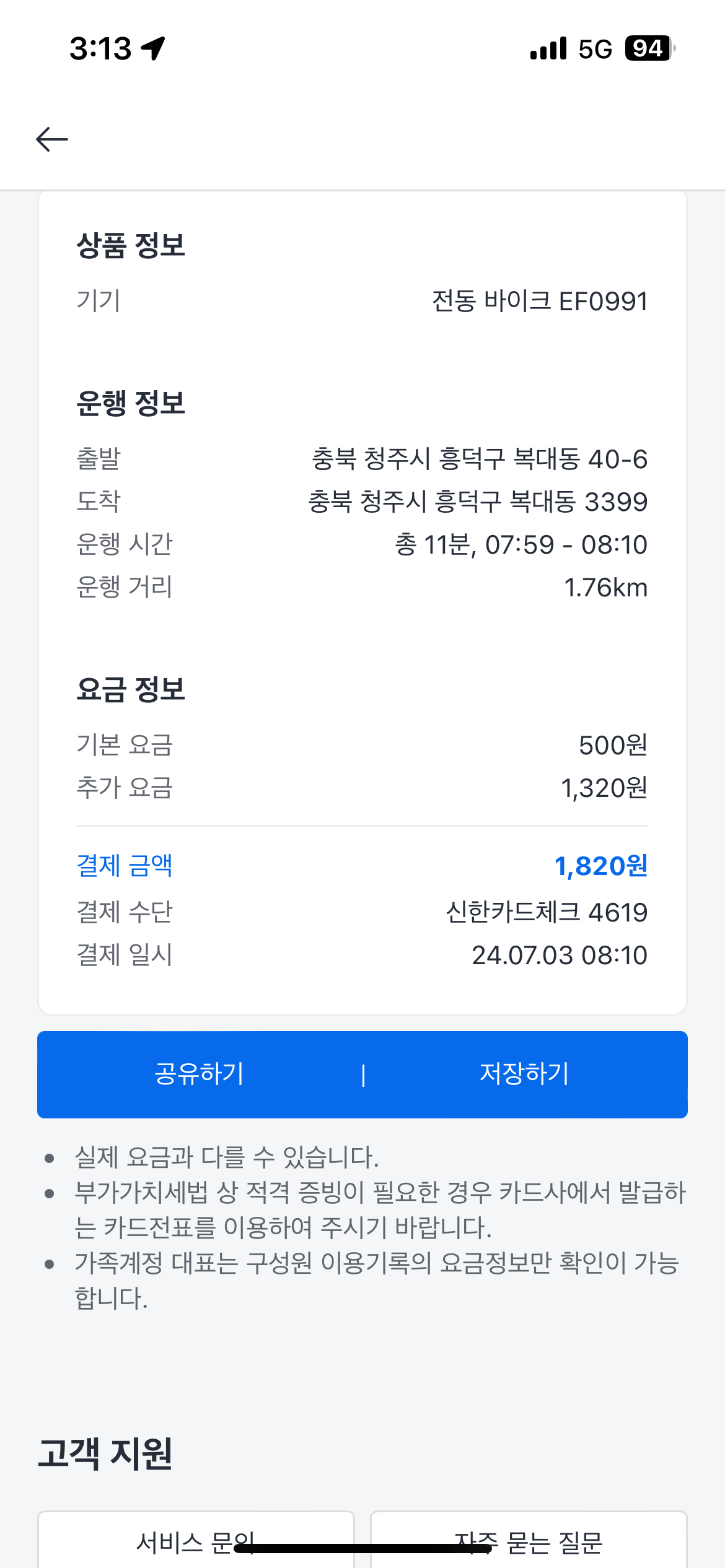Tap payment method 신한카드체크 4619
The image size is (725, 1568).
click(x=547, y=912)
